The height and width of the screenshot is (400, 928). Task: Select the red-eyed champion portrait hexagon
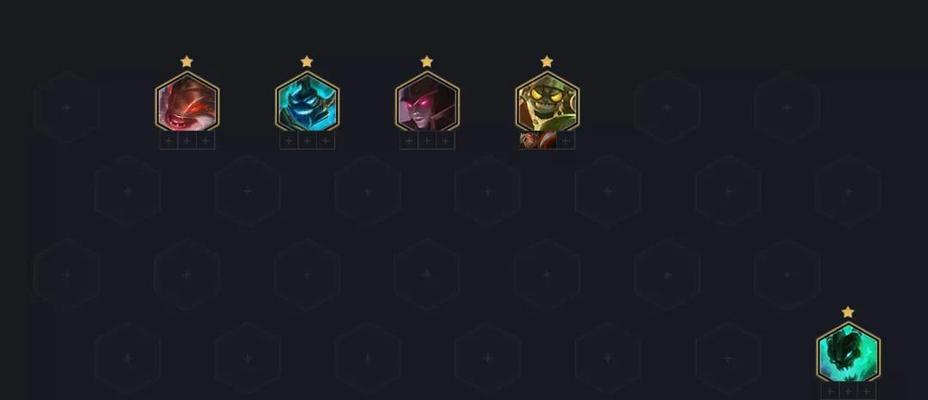pos(187,102)
